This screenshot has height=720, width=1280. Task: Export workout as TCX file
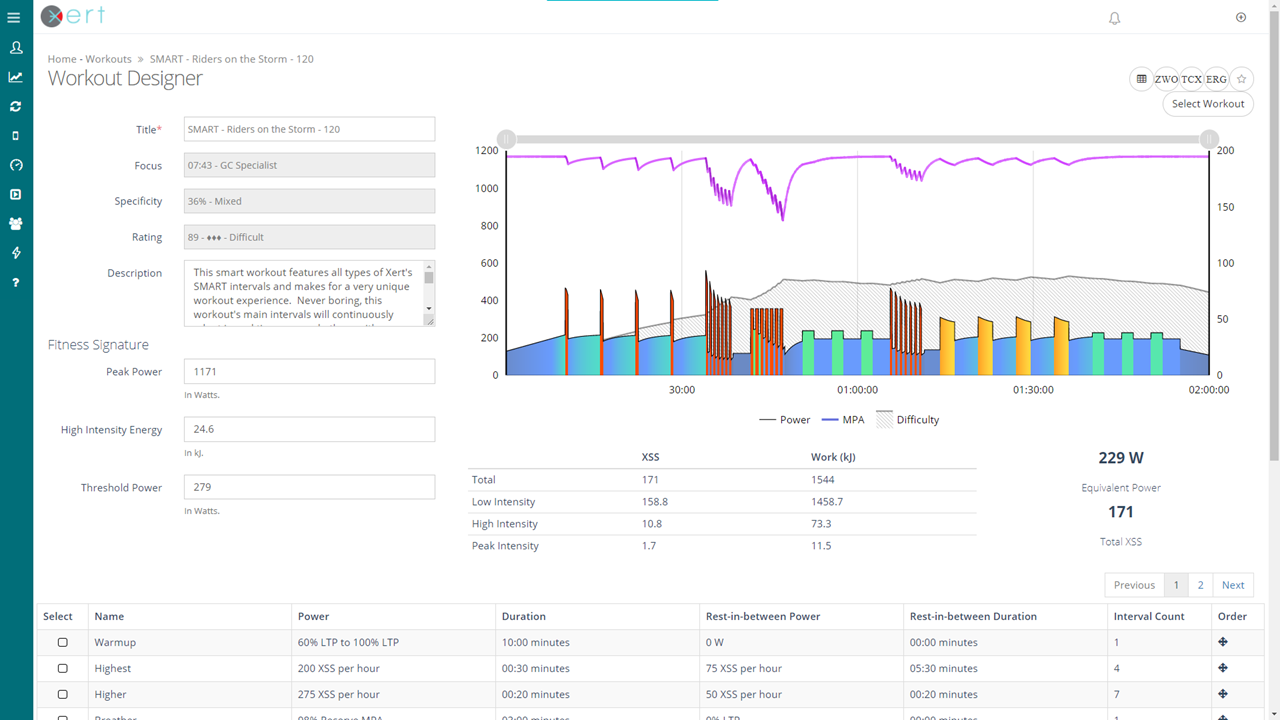[1191, 79]
